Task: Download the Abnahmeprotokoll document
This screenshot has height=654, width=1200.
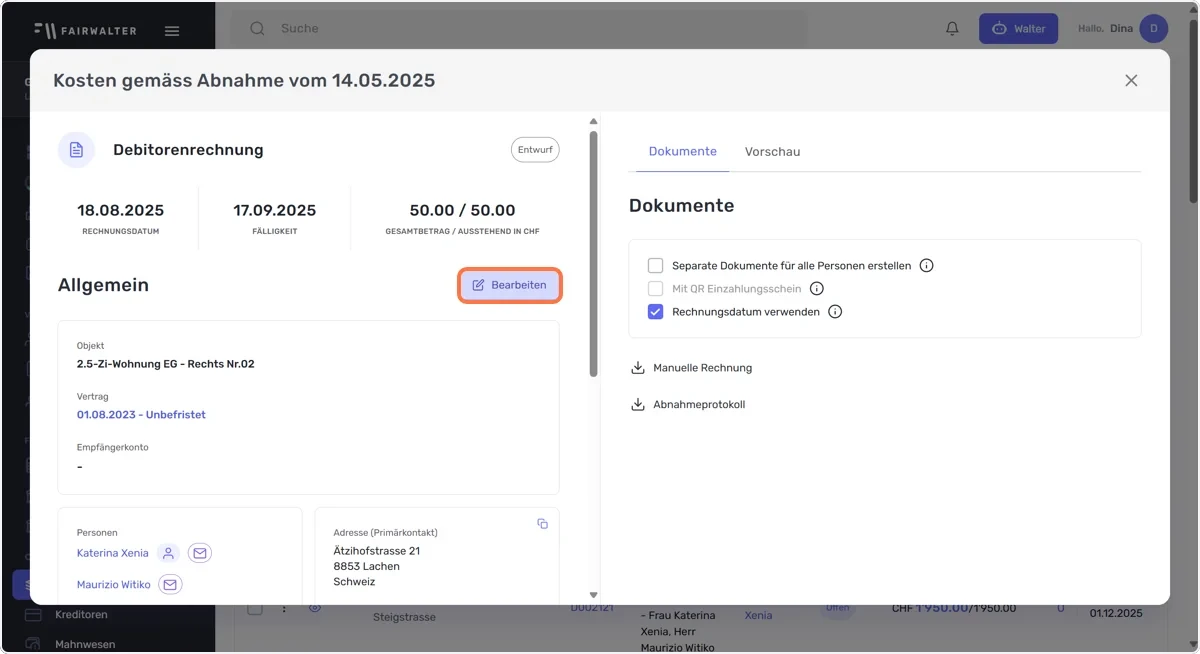Action: pyautogui.click(x=688, y=405)
